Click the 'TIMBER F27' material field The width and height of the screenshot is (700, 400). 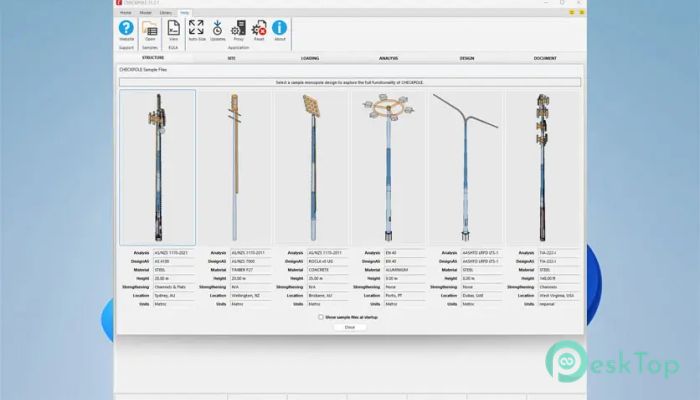pyautogui.click(x=251, y=270)
